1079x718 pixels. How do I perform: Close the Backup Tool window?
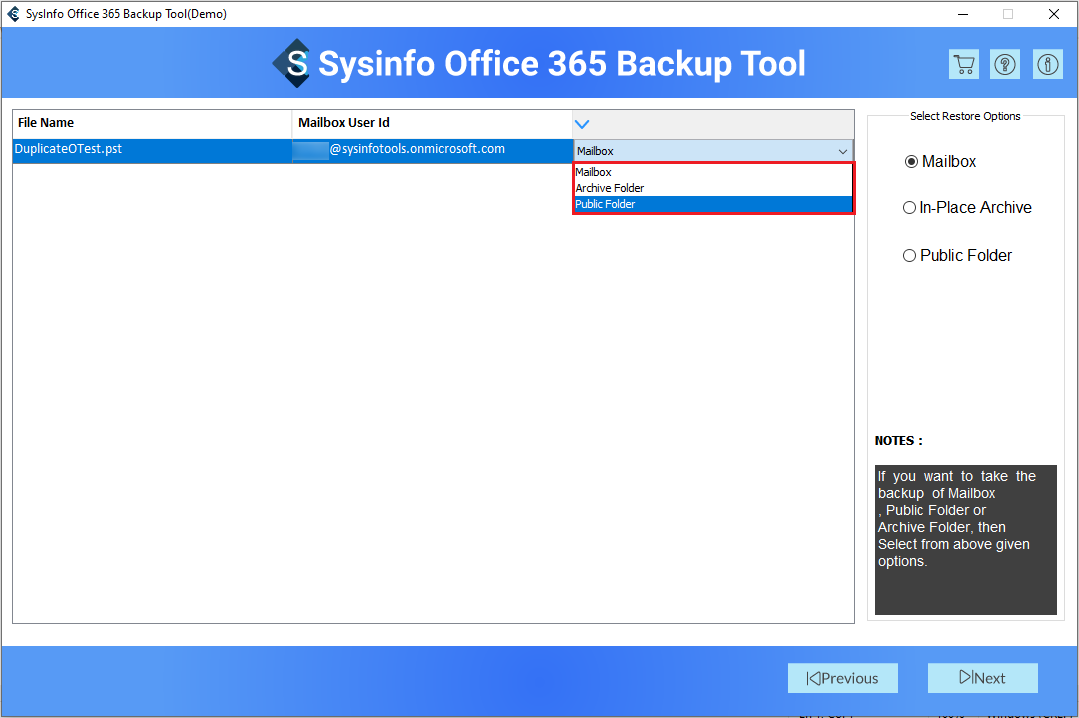click(1054, 14)
